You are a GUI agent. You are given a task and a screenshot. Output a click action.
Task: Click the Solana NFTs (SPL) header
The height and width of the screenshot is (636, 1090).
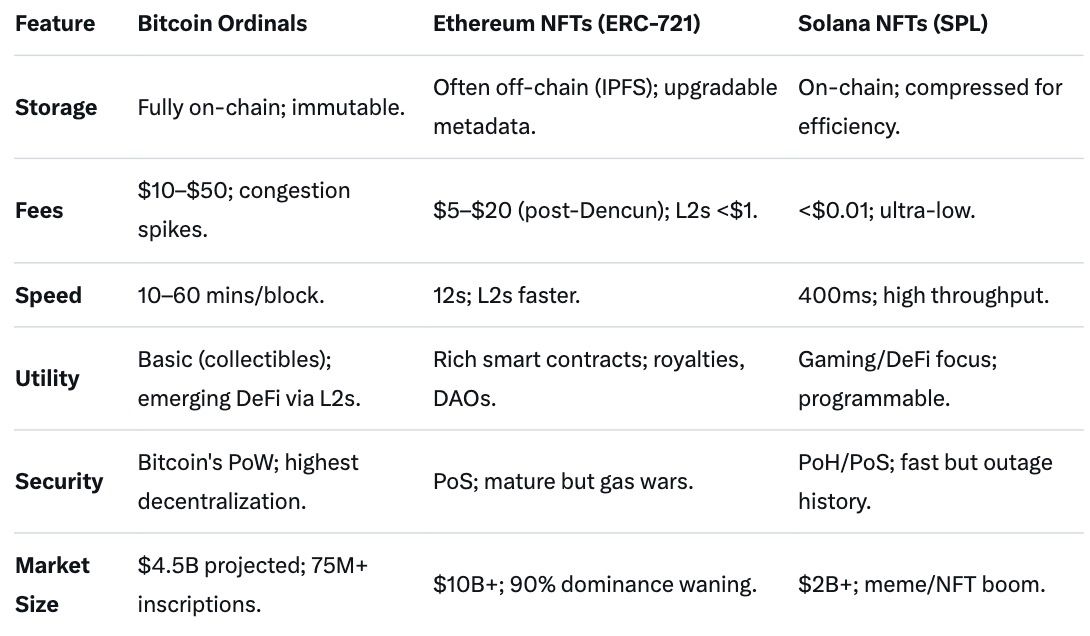point(892,23)
